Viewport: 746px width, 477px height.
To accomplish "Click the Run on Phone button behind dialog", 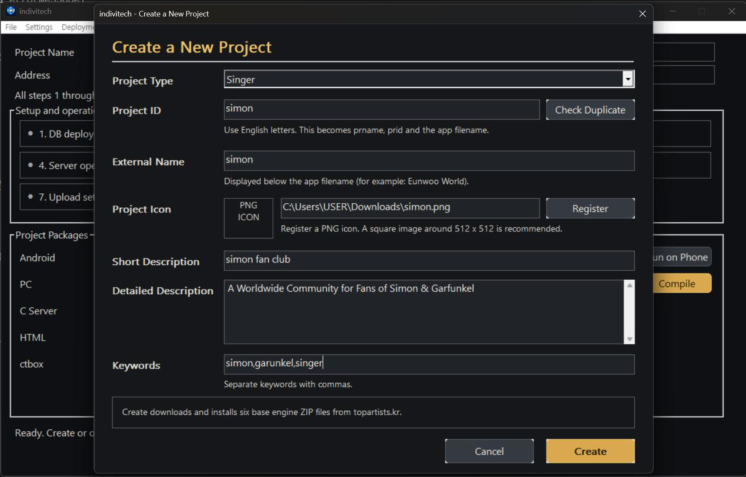I will tap(682, 257).
